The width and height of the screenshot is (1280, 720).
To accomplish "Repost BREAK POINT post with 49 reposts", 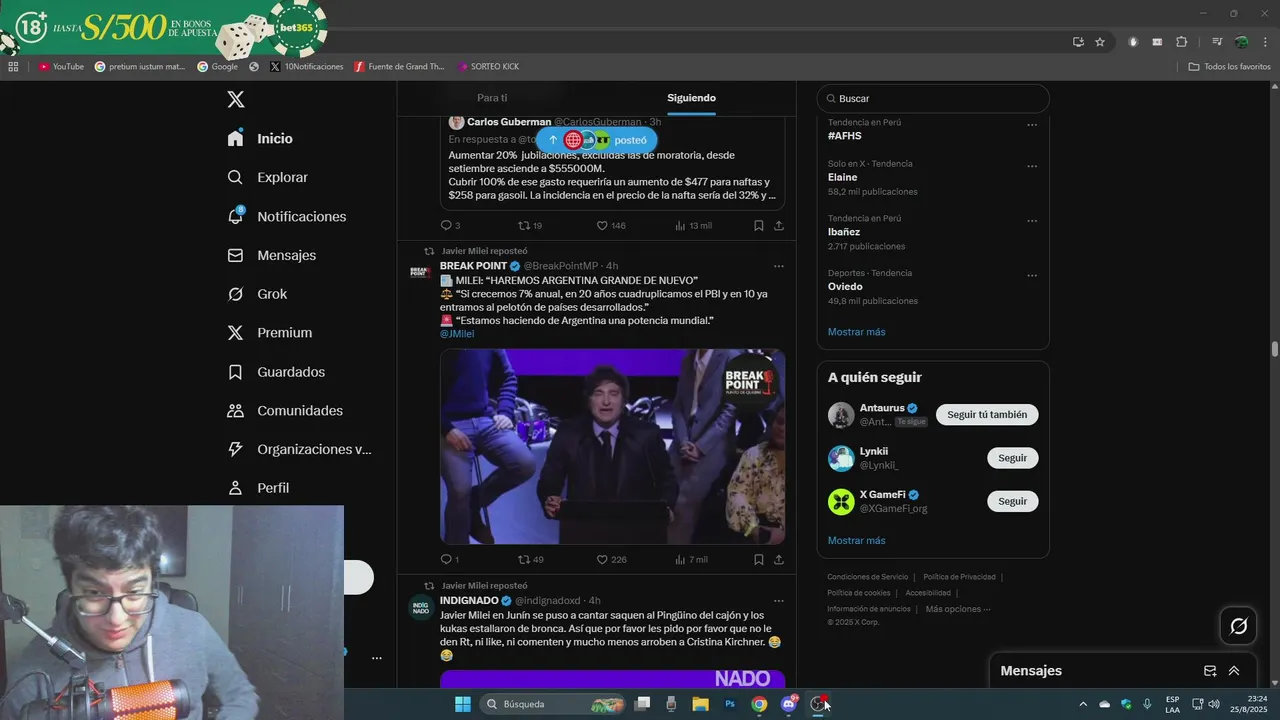I will [x=530, y=560].
